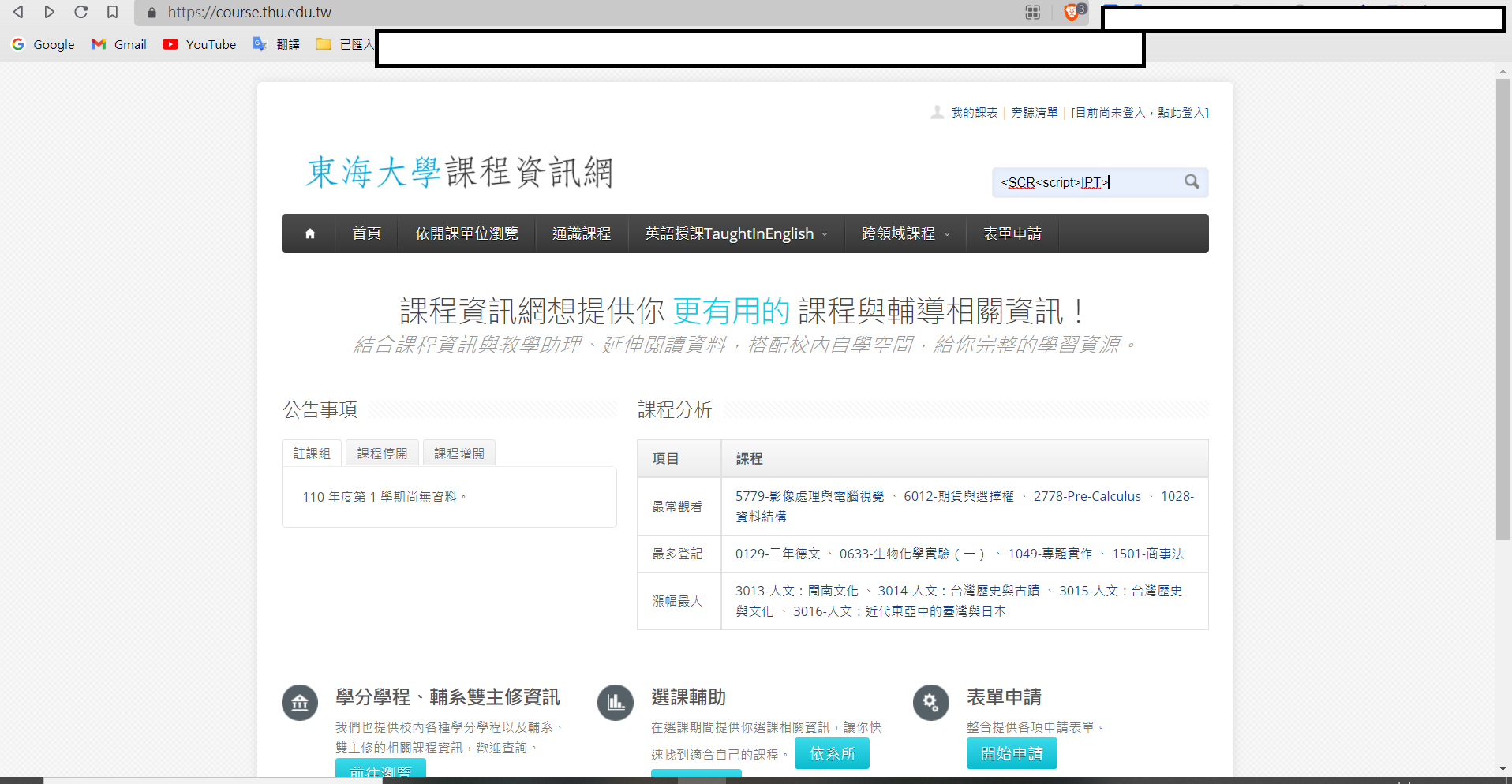
Task: Click the 最常觀看 row label
Action: coord(677,506)
